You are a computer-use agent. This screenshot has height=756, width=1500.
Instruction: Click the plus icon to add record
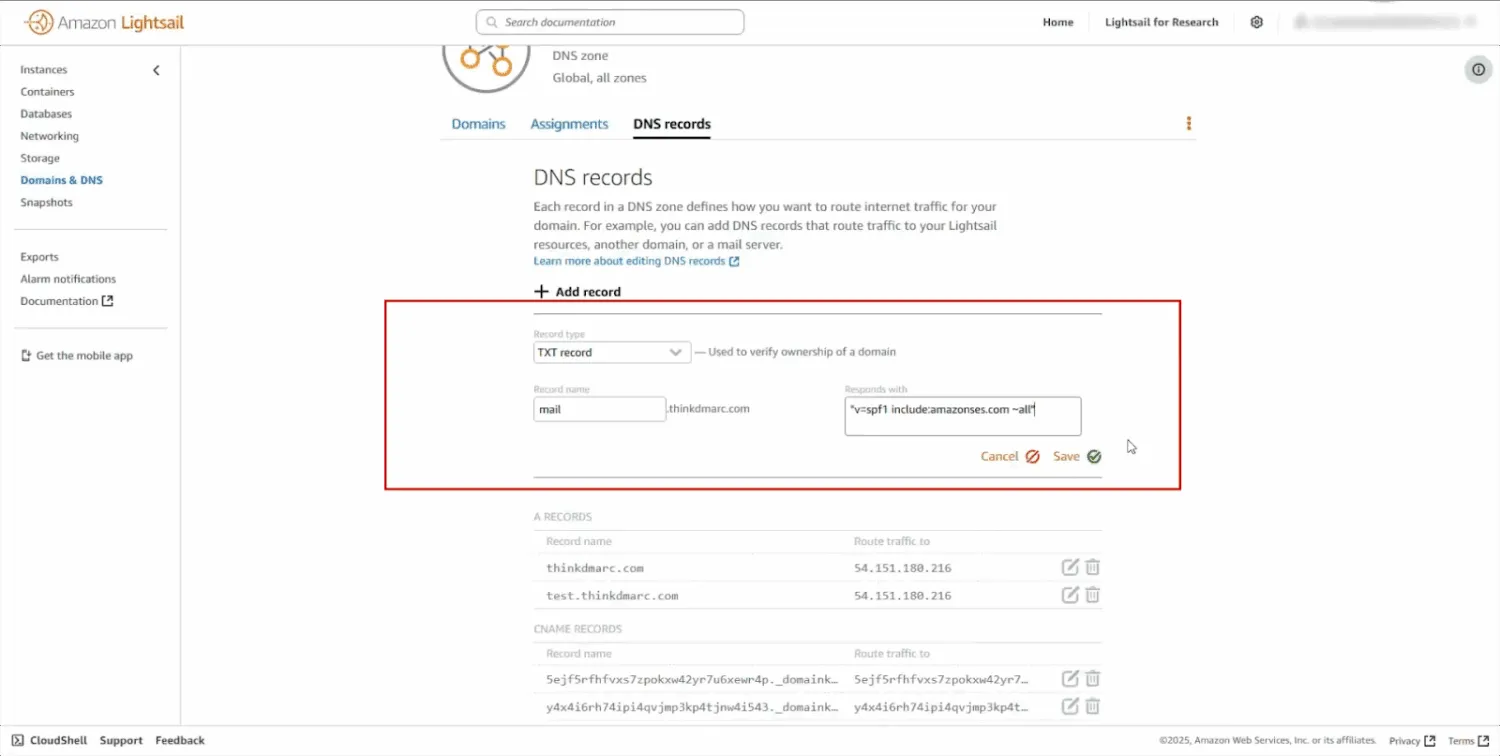[541, 291]
